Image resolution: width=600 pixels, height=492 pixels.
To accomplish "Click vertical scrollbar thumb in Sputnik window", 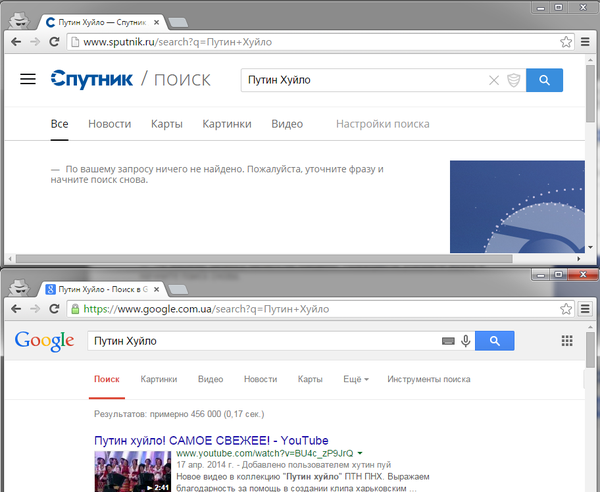I will coord(590,94).
